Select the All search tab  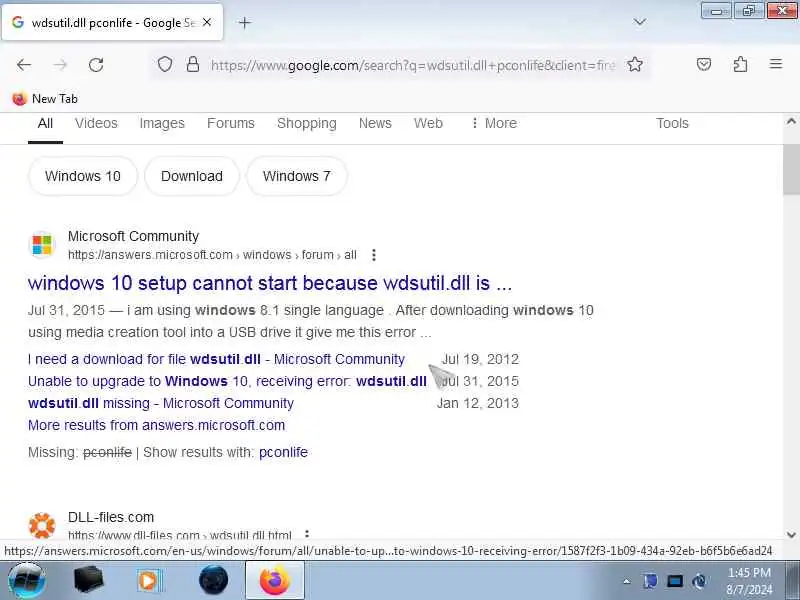[45, 123]
